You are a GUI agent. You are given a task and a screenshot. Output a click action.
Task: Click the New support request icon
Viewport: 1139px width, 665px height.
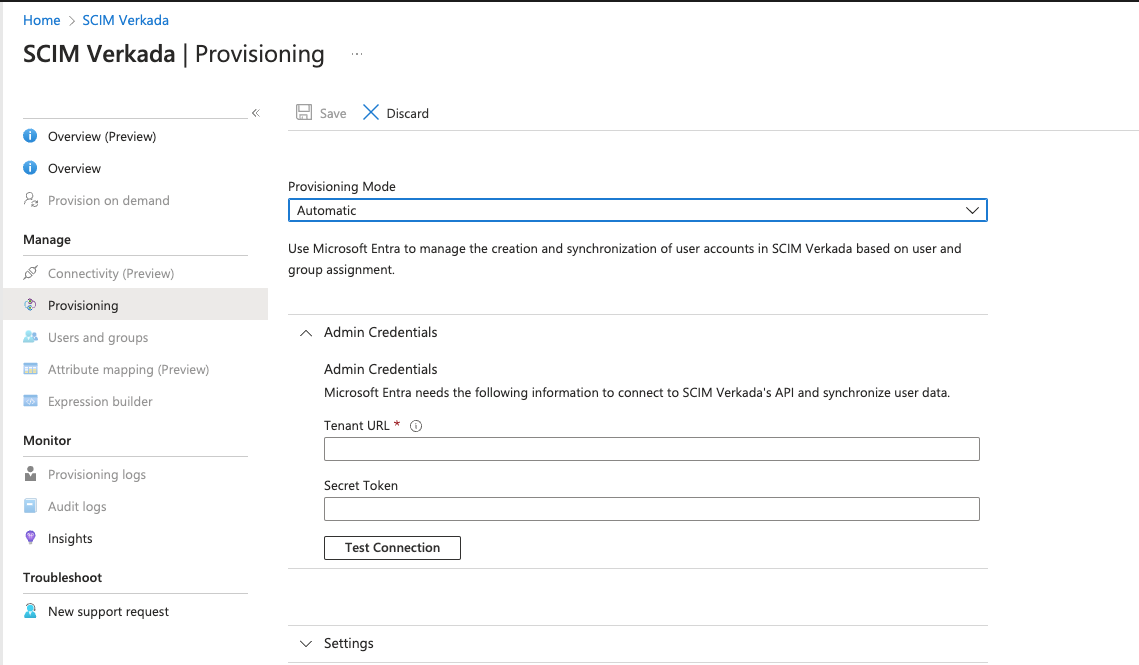[31, 611]
